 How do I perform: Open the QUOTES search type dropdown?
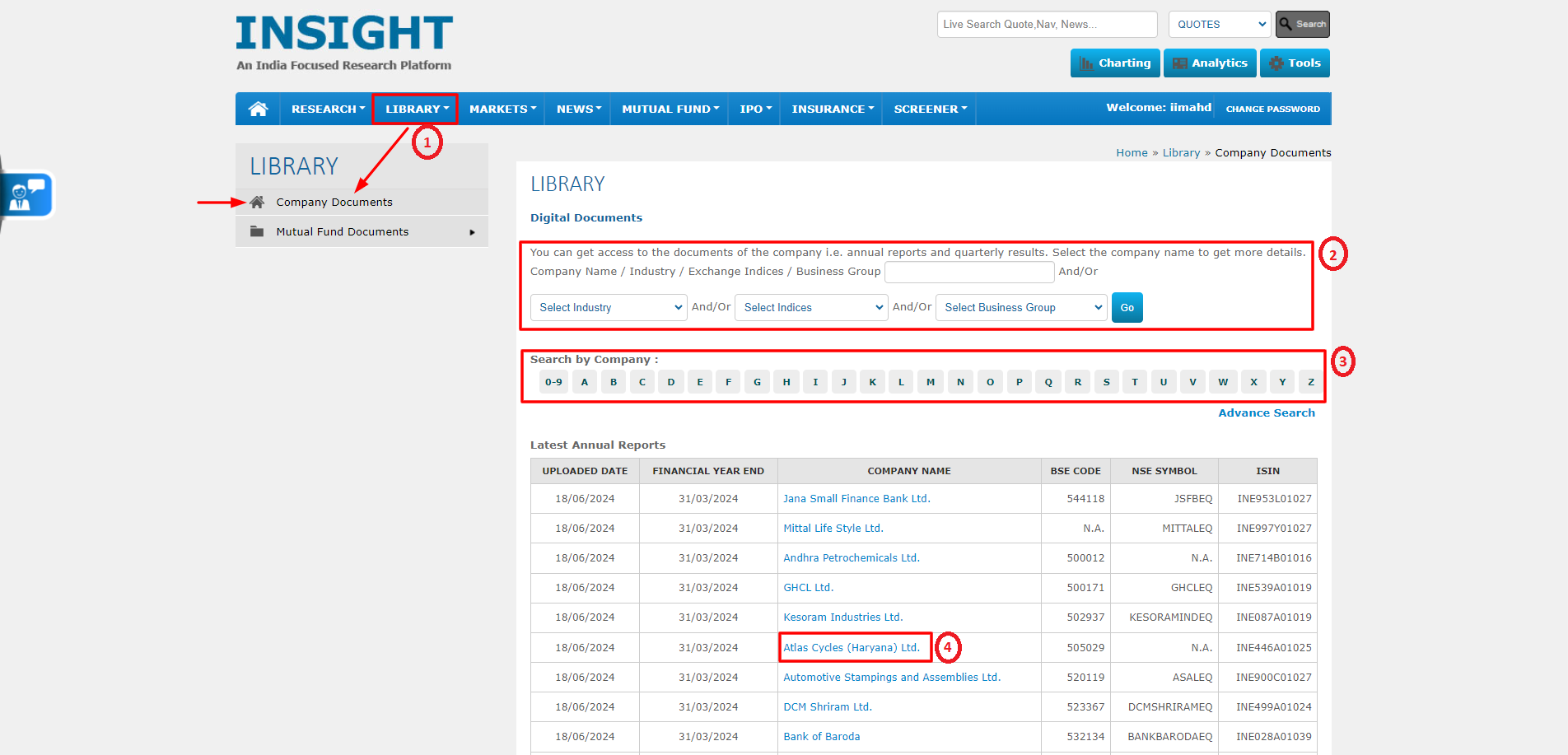tap(1221, 25)
